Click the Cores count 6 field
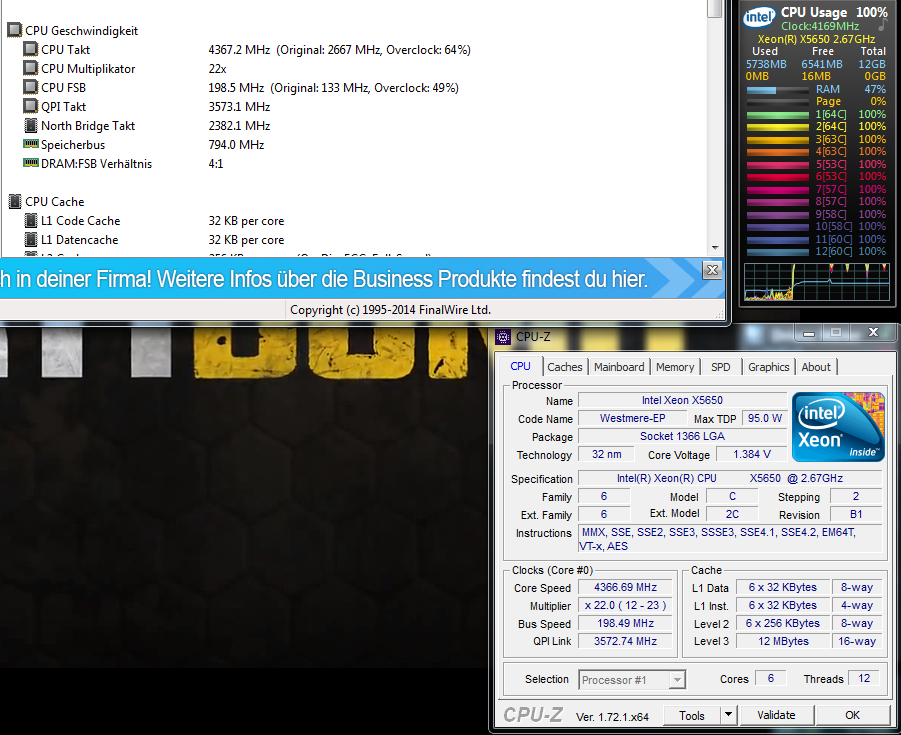Screen dimensions: 901x735 (771, 679)
